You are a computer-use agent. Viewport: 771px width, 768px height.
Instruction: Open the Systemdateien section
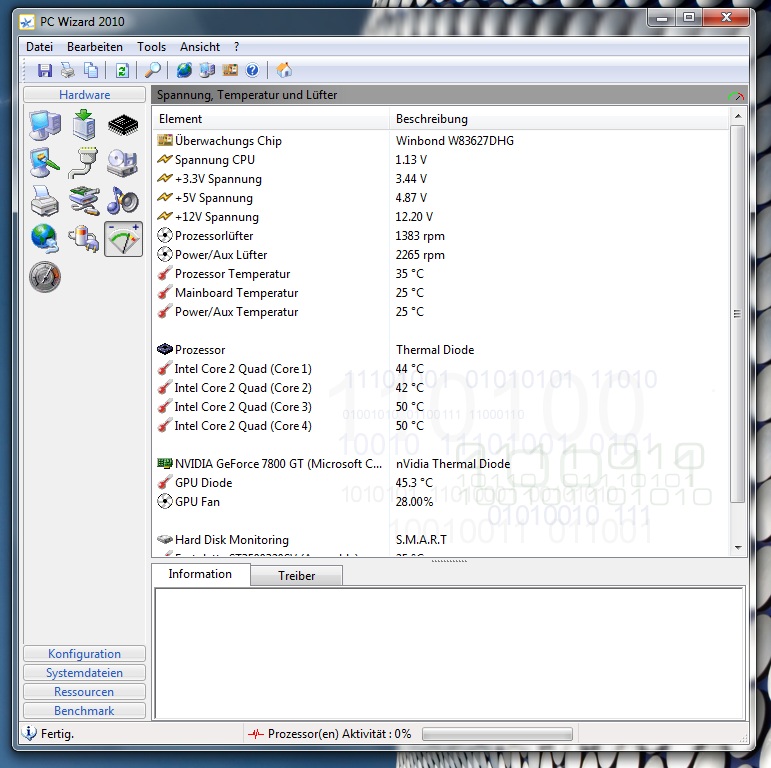pos(85,673)
